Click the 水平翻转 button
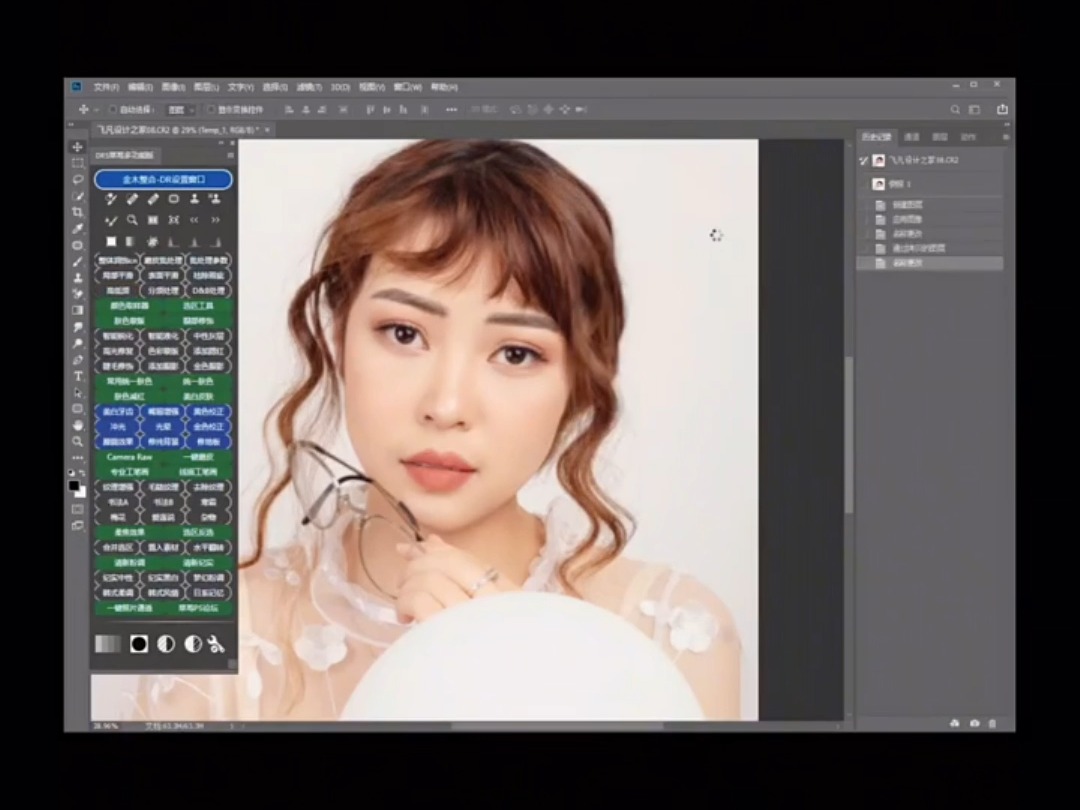Viewport: 1080px width, 810px height. point(208,548)
